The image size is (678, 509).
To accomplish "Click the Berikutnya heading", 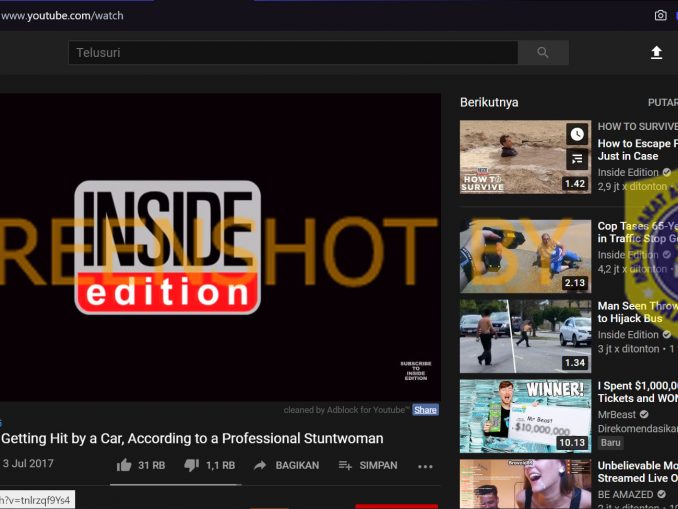I will (489, 102).
